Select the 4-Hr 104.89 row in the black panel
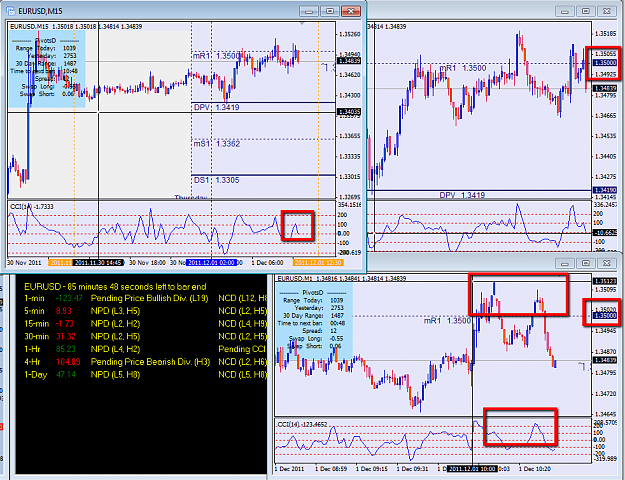The image size is (625, 480). [x=145, y=362]
